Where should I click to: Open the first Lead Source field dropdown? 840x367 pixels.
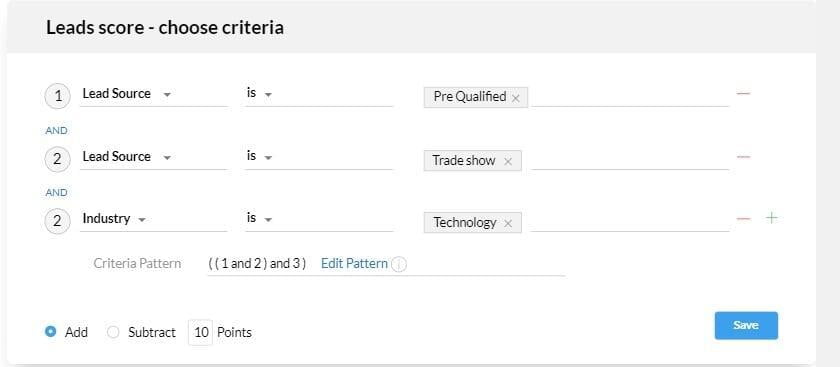click(153, 94)
